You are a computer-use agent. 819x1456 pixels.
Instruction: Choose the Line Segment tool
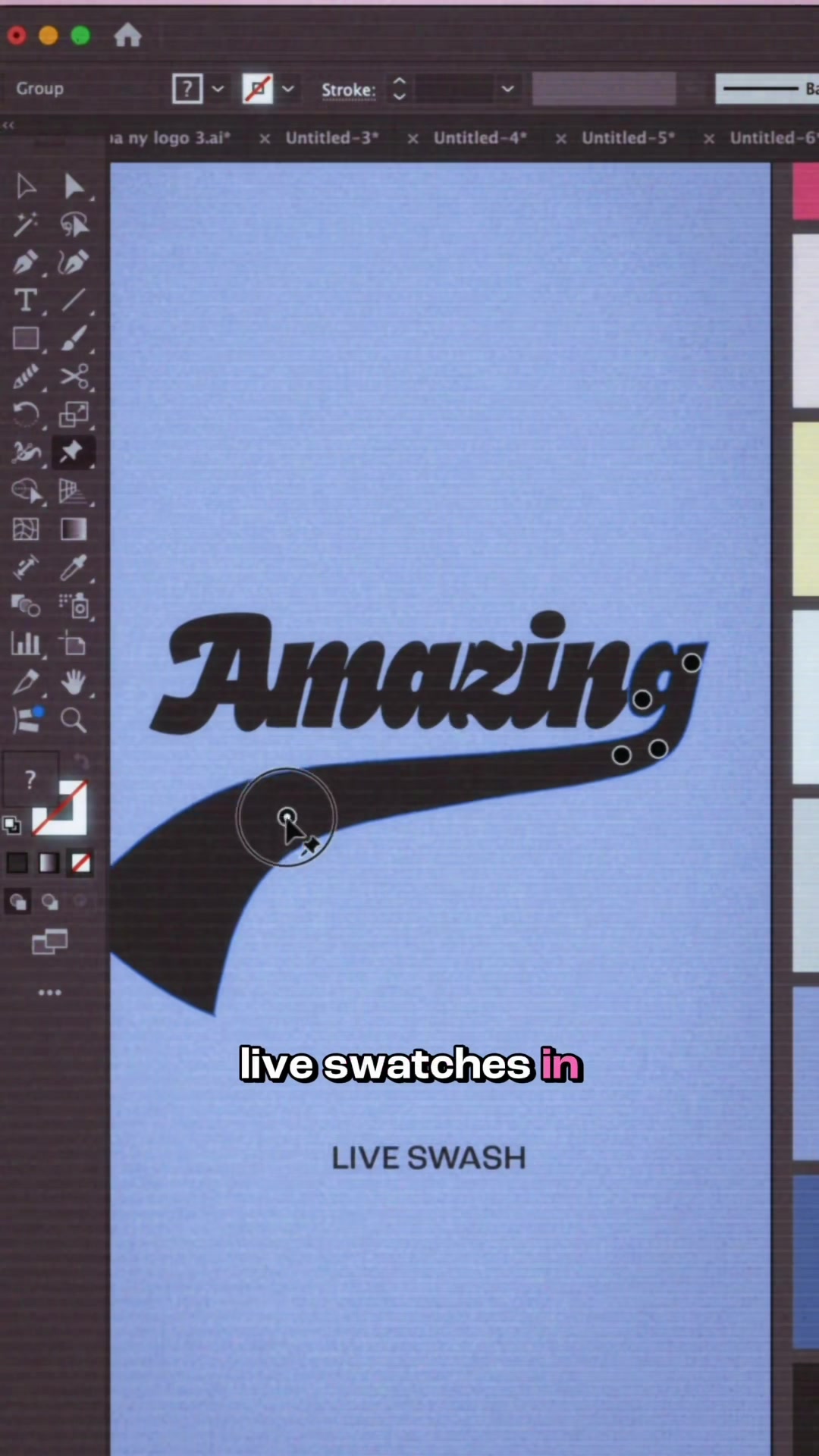[74, 300]
